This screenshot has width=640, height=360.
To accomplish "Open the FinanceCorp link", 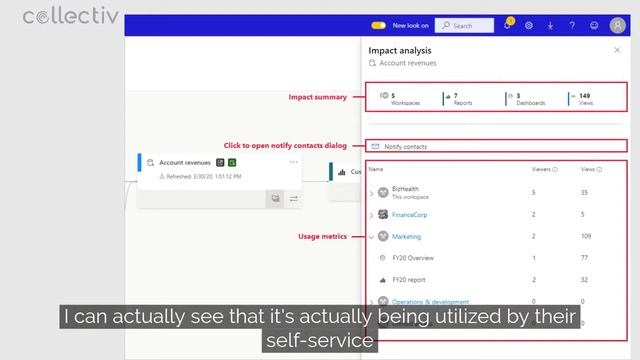I will [409, 215].
